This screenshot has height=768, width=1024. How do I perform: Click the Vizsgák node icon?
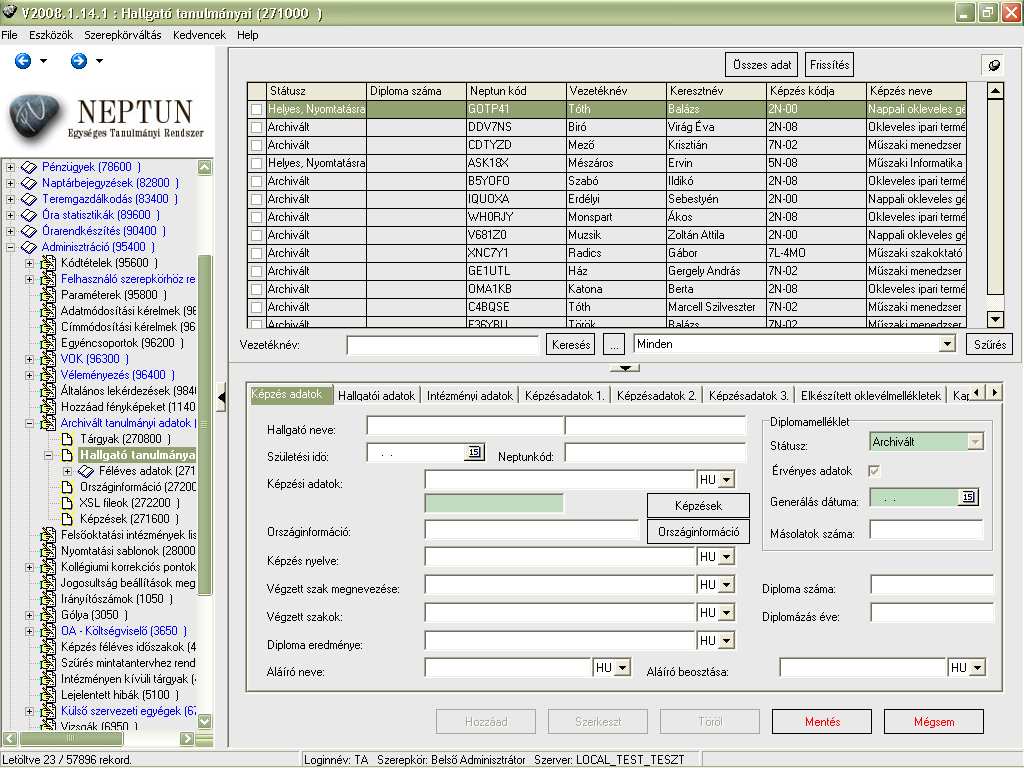pyautogui.click(x=48, y=725)
